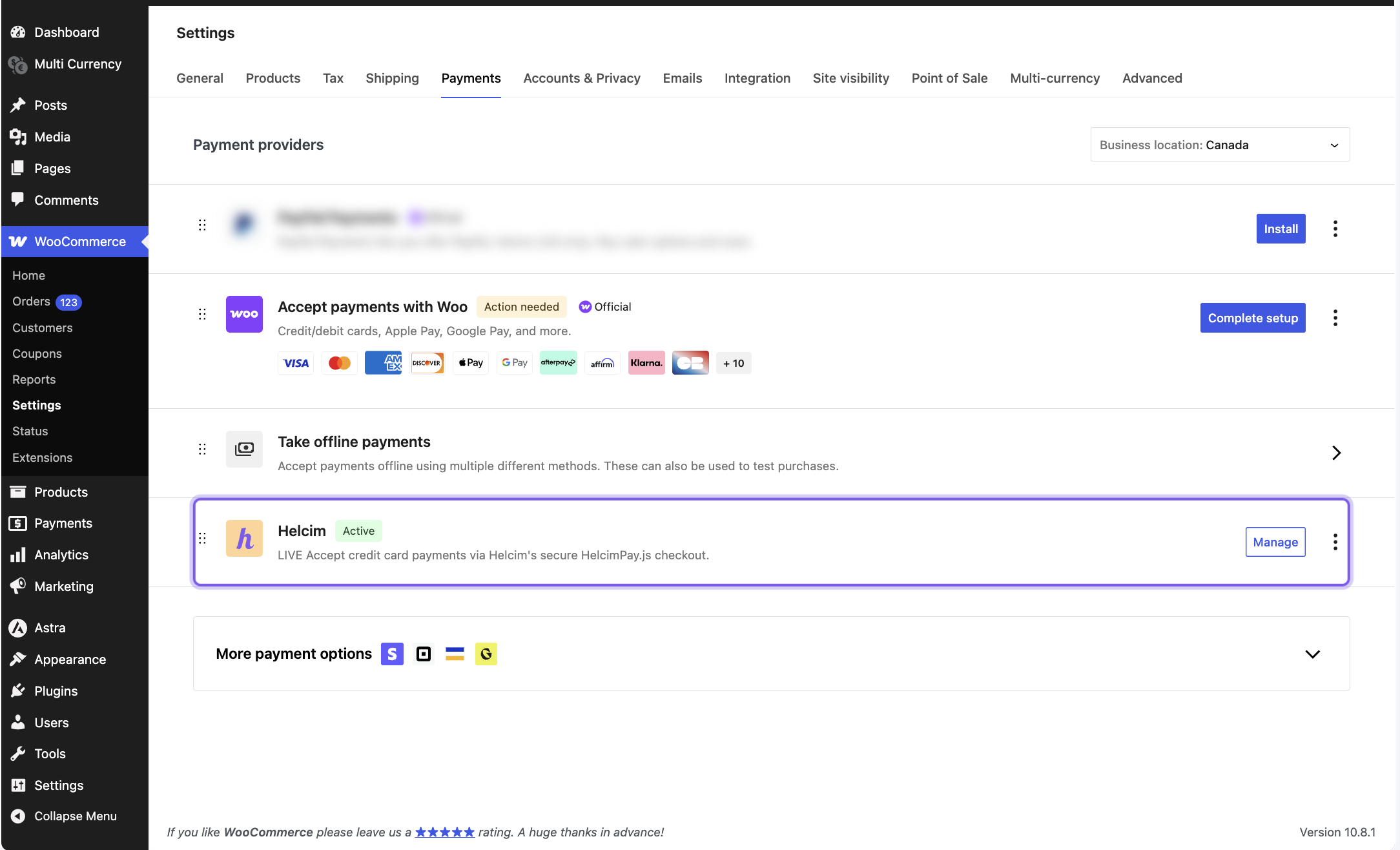Click the Apple Pay badge
Screen dimensions: 1400x850
click(x=471, y=363)
